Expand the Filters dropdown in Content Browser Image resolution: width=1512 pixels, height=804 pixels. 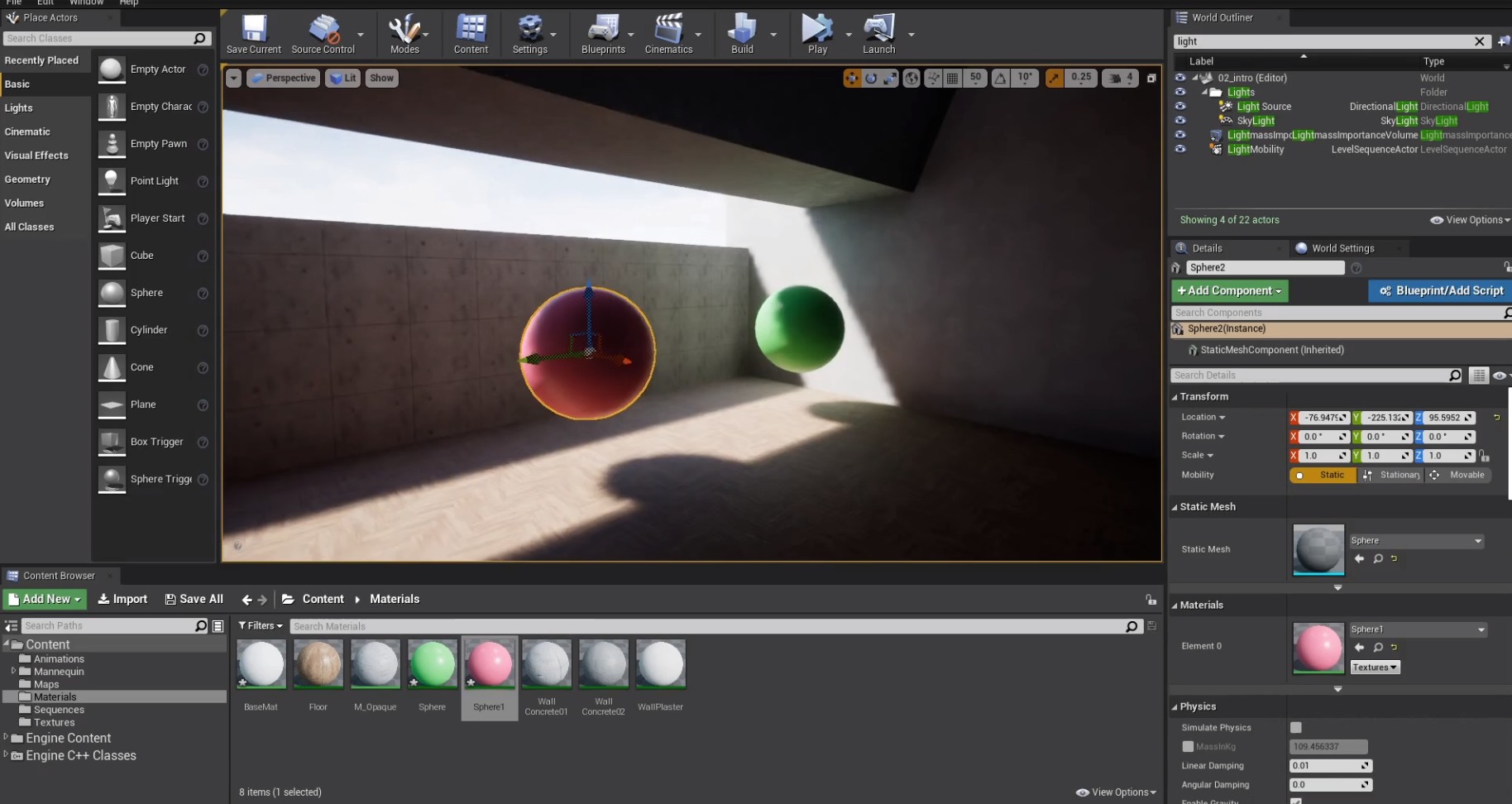pos(261,626)
